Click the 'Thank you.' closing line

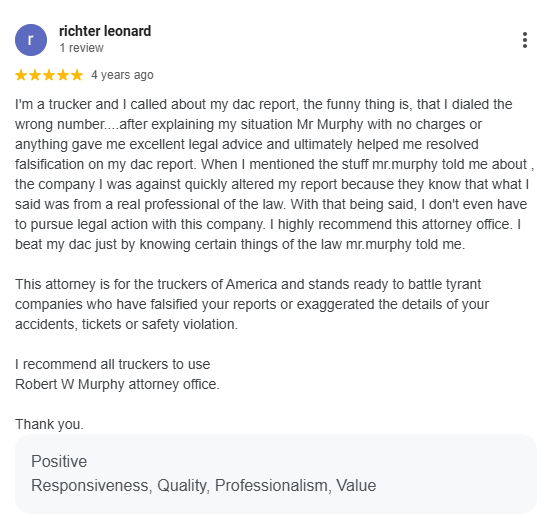click(x=49, y=424)
